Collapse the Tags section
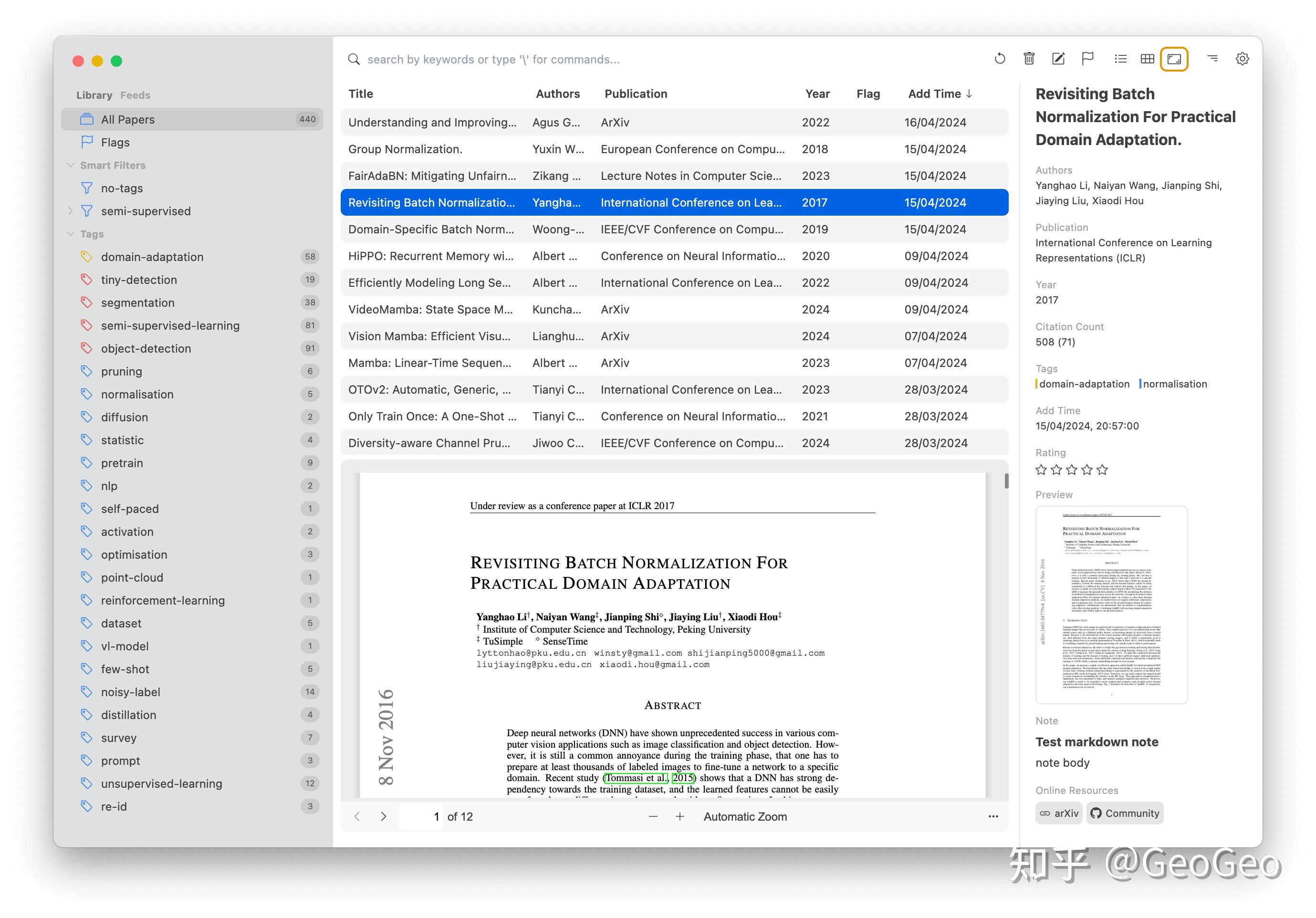Screen dimensions: 1316x918 click(x=71, y=234)
